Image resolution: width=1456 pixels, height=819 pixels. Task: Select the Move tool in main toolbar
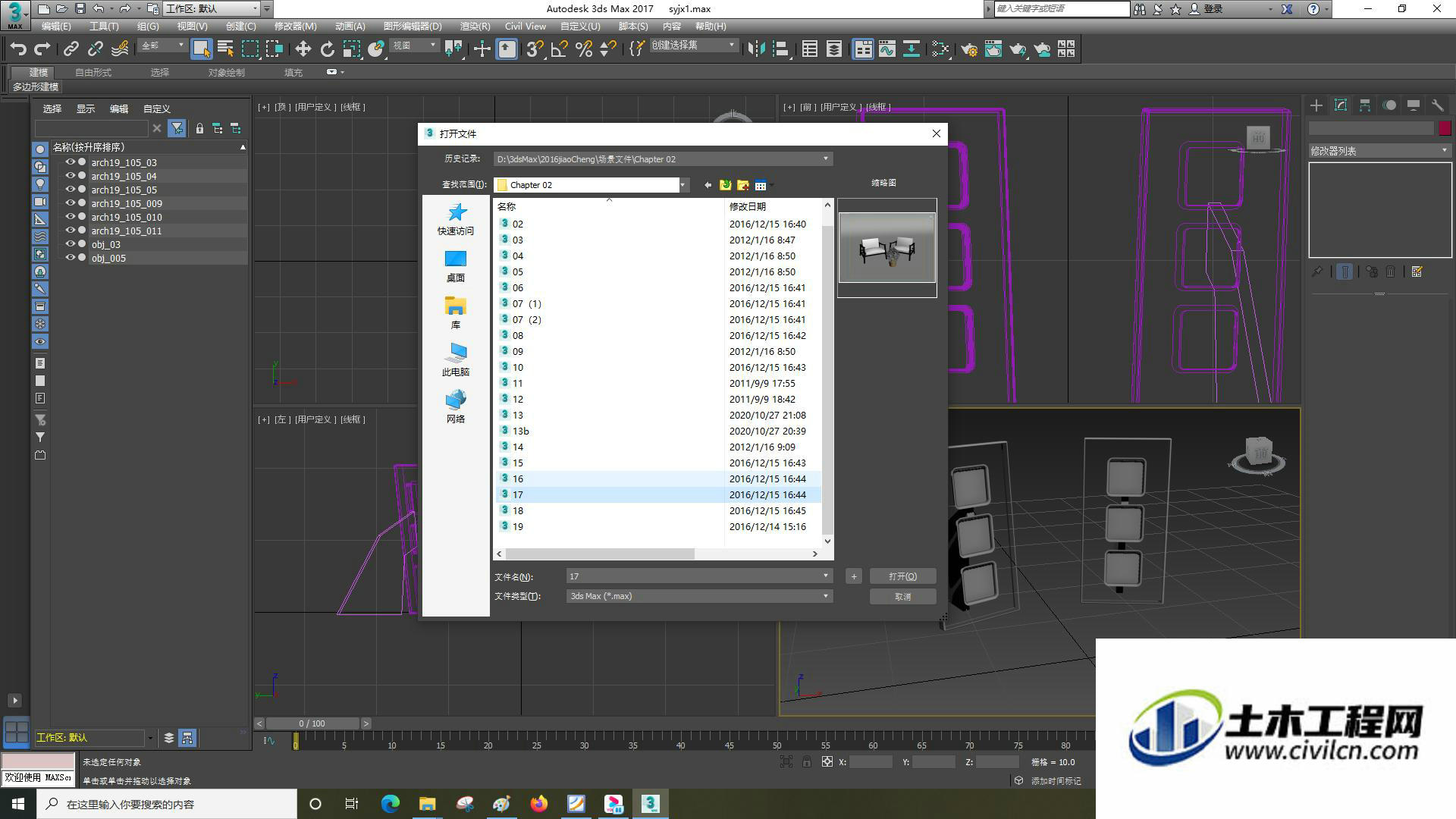303,49
